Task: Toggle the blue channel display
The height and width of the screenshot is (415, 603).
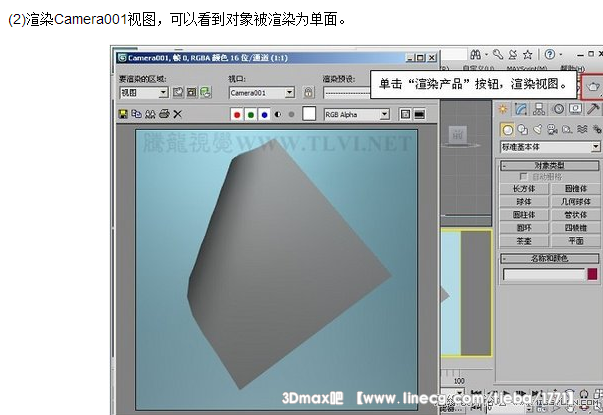Action: [x=263, y=114]
